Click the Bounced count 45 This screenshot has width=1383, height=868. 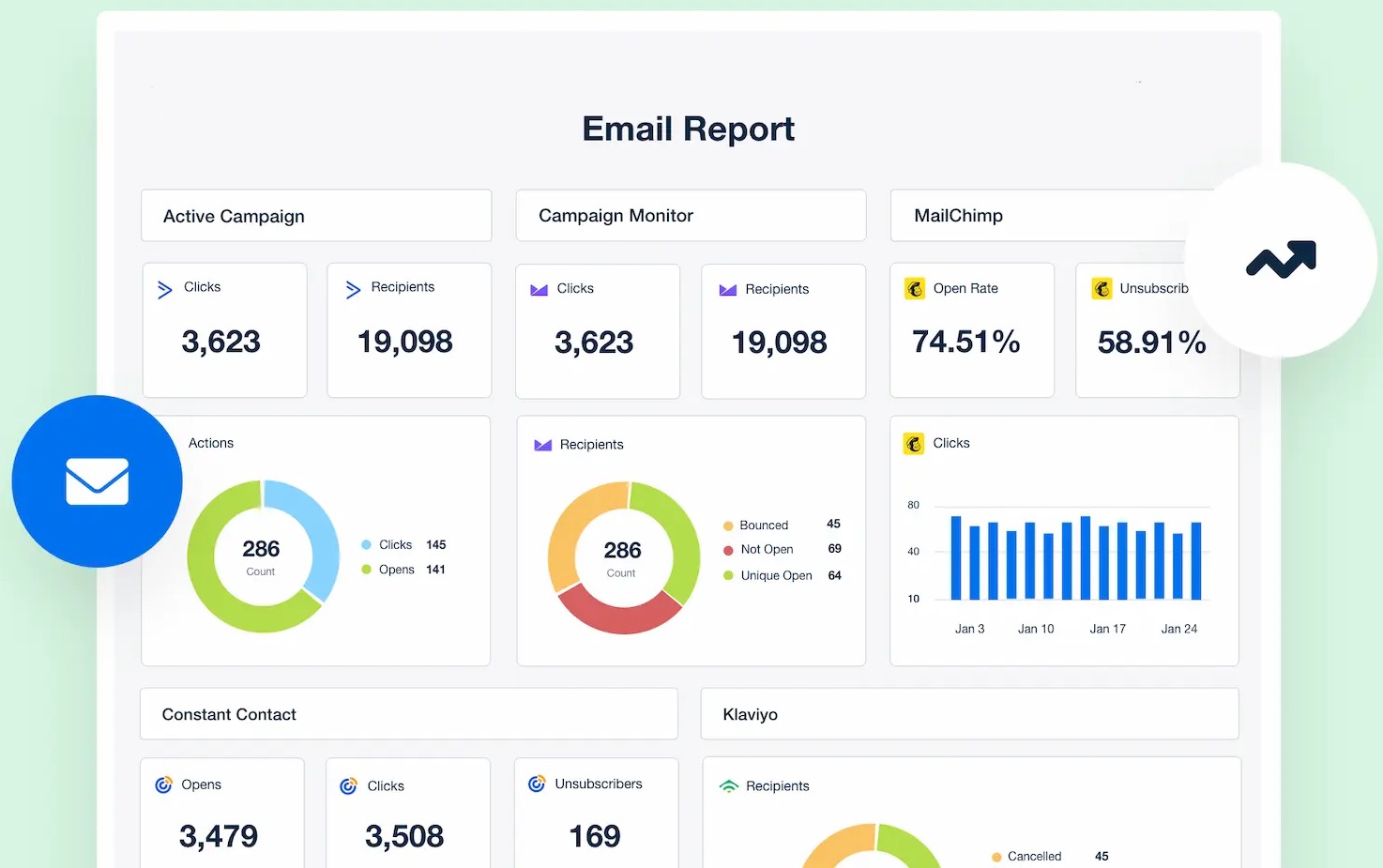(x=833, y=524)
